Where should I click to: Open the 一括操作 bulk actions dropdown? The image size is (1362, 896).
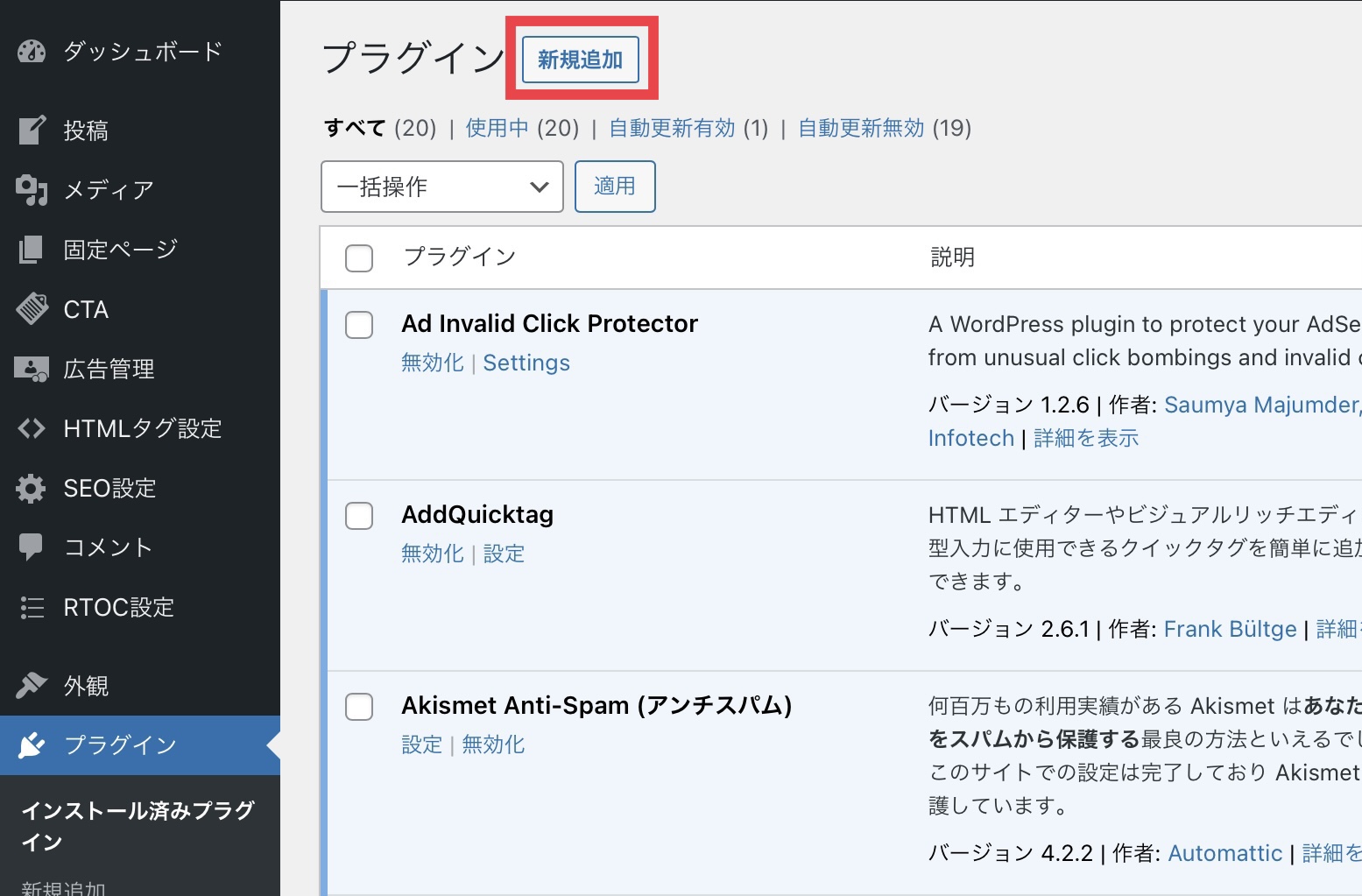(441, 187)
